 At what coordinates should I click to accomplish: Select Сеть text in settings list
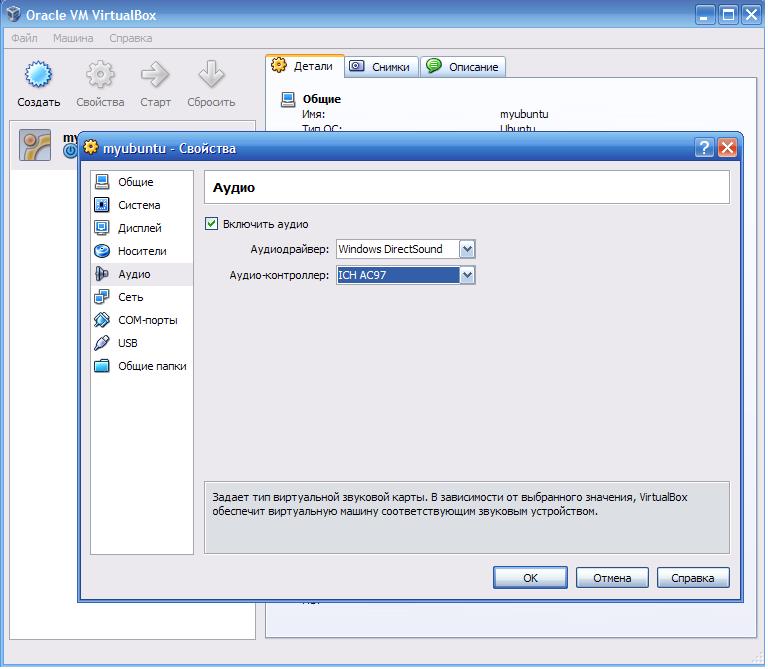pyautogui.click(x=130, y=297)
